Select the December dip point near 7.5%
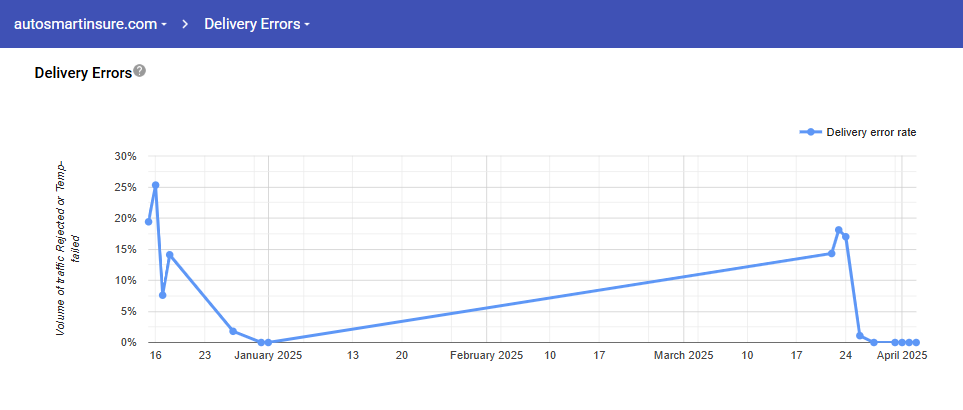The width and height of the screenshot is (963, 410). tap(162, 295)
